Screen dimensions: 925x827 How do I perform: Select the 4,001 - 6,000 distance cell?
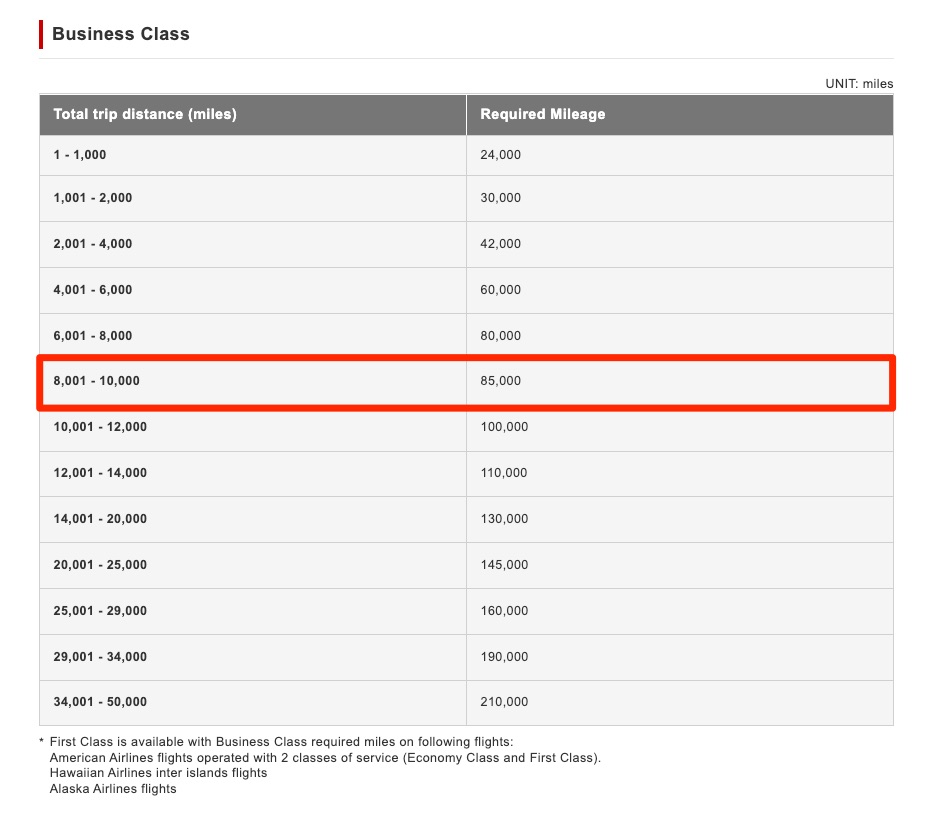pos(93,290)
